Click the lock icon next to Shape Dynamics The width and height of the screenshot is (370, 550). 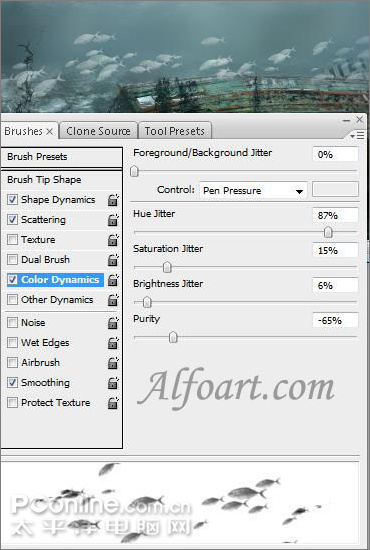tap(113, 200)
